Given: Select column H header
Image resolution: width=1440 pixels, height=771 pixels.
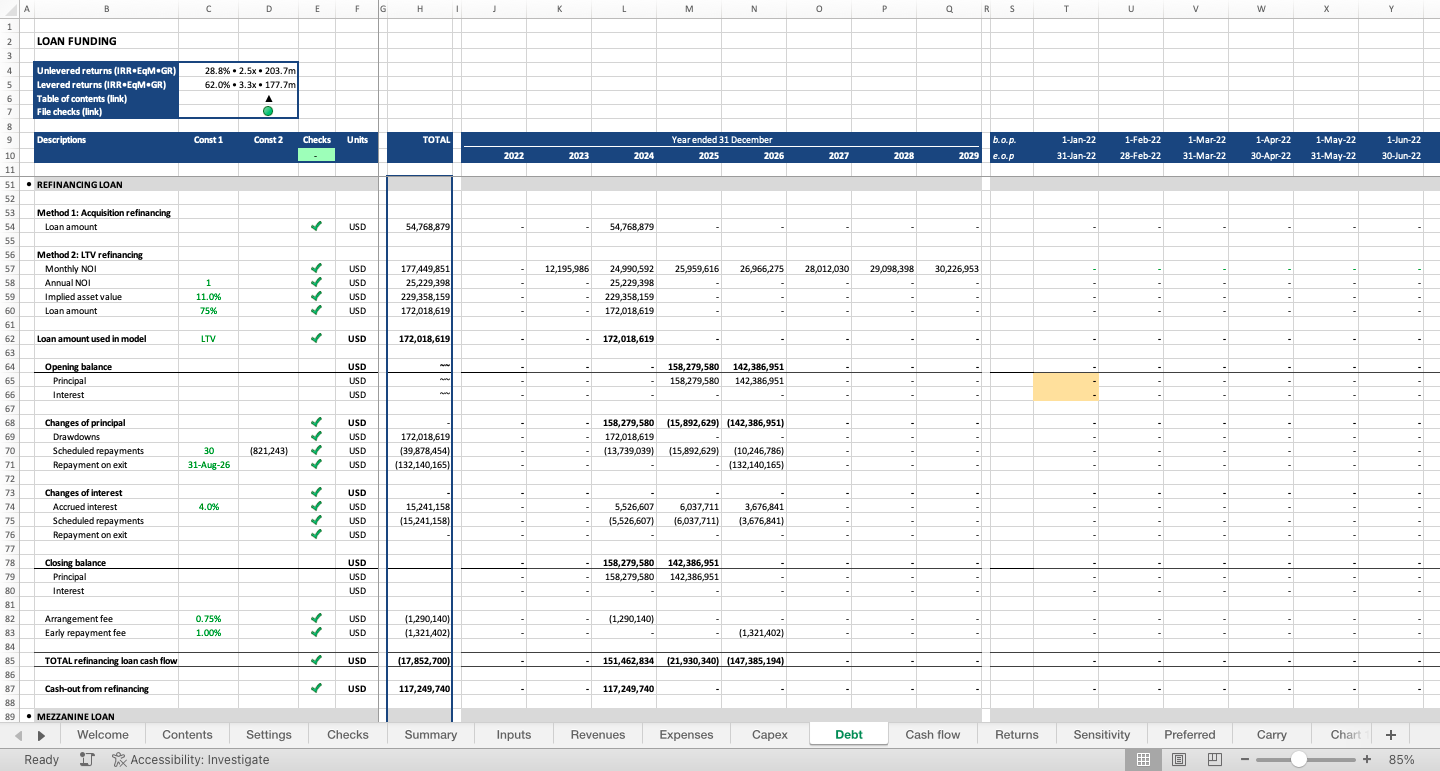Looking at the screenshot, I should 420,8.
